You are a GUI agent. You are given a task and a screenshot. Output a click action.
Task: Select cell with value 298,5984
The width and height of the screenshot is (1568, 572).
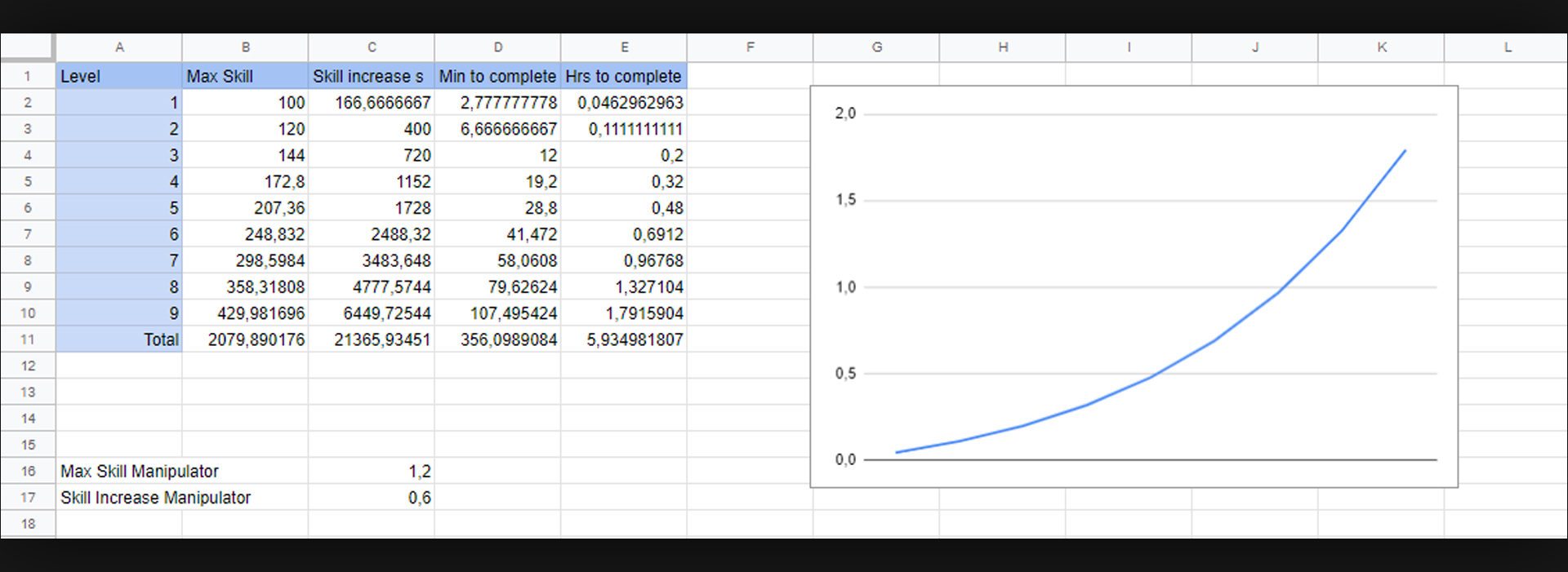pyautogui.click(x=245, y=260)
